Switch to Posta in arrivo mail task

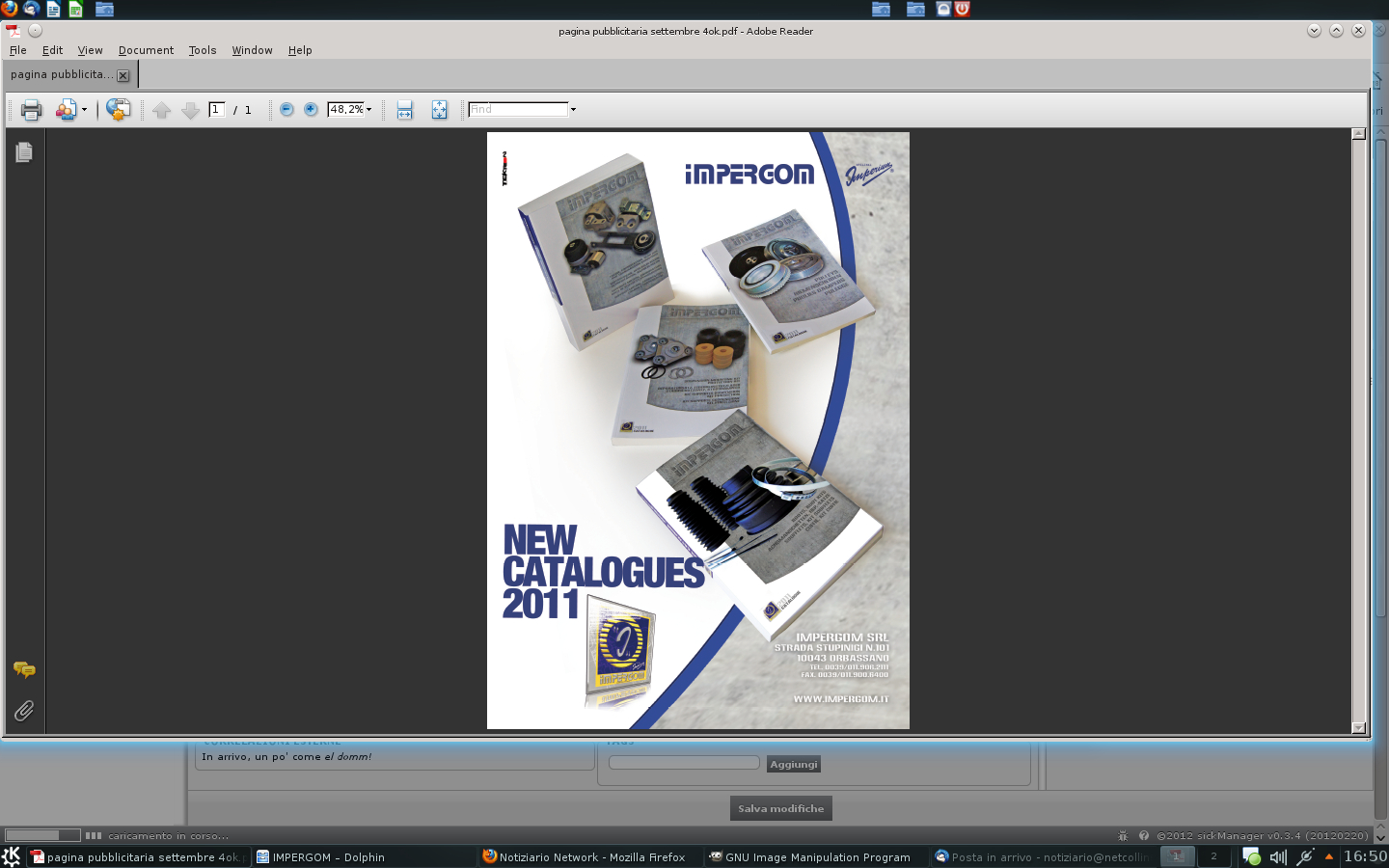(x=1043, y=856)
